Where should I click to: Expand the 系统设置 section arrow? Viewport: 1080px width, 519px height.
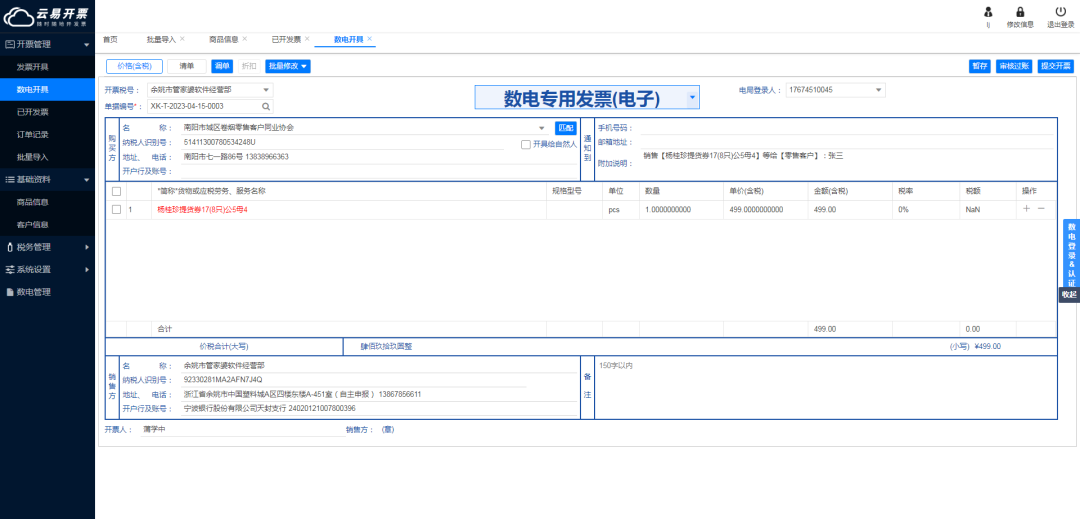86,269
